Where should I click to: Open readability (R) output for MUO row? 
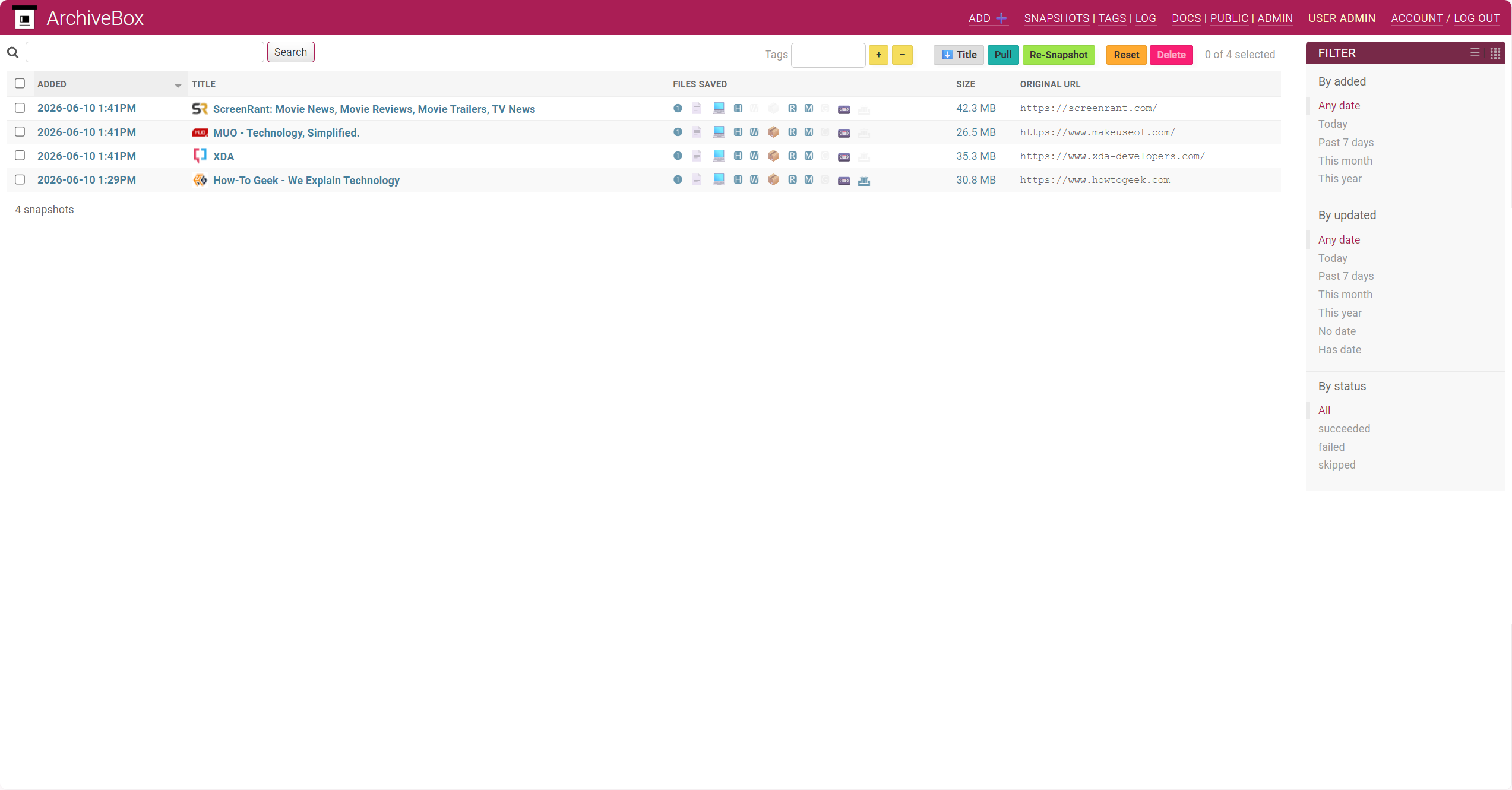pyautogui.click(x=792, y=132)
